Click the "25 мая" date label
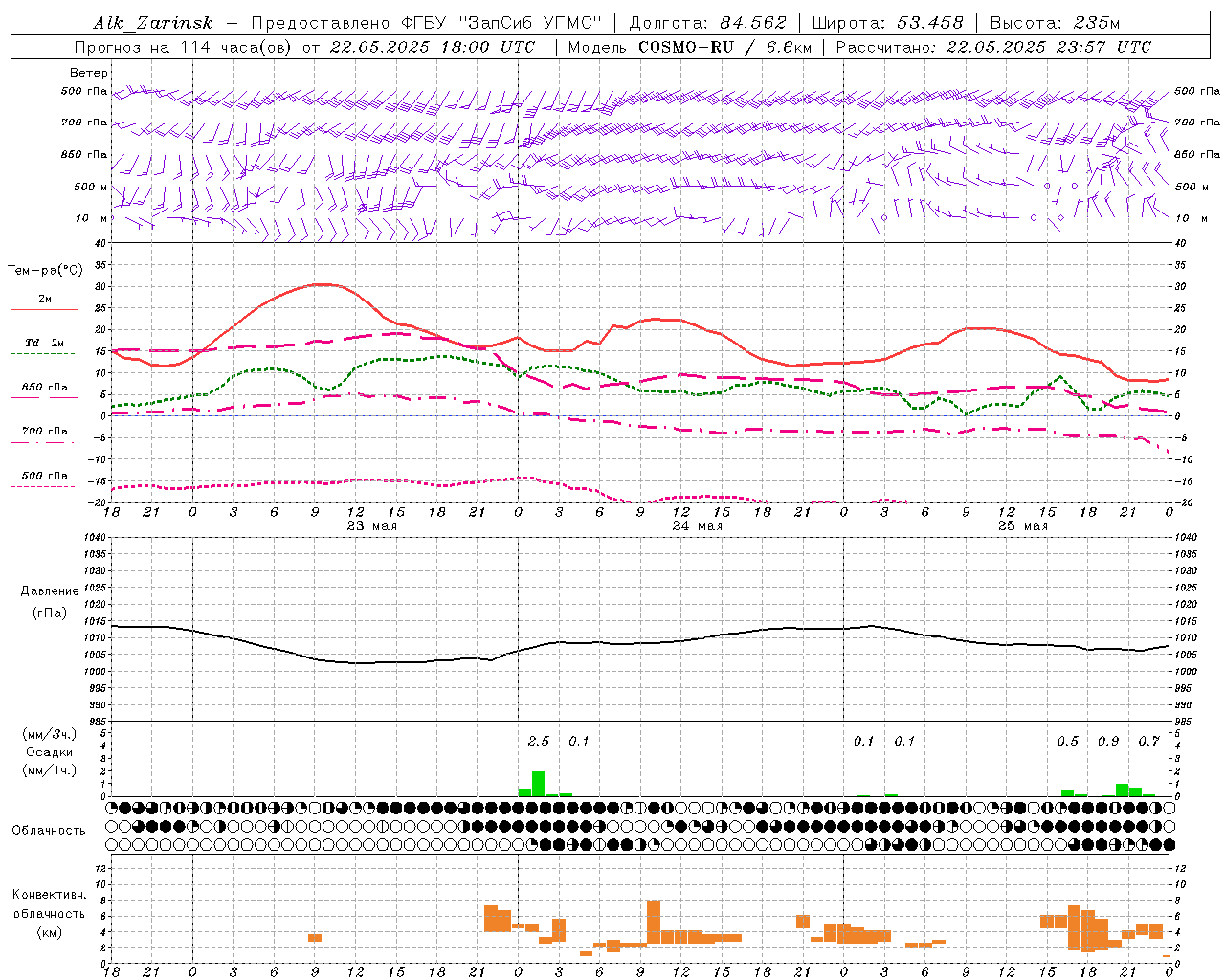The width and height of the screenshot is (1225, 980). click(x=1022, y=526)
